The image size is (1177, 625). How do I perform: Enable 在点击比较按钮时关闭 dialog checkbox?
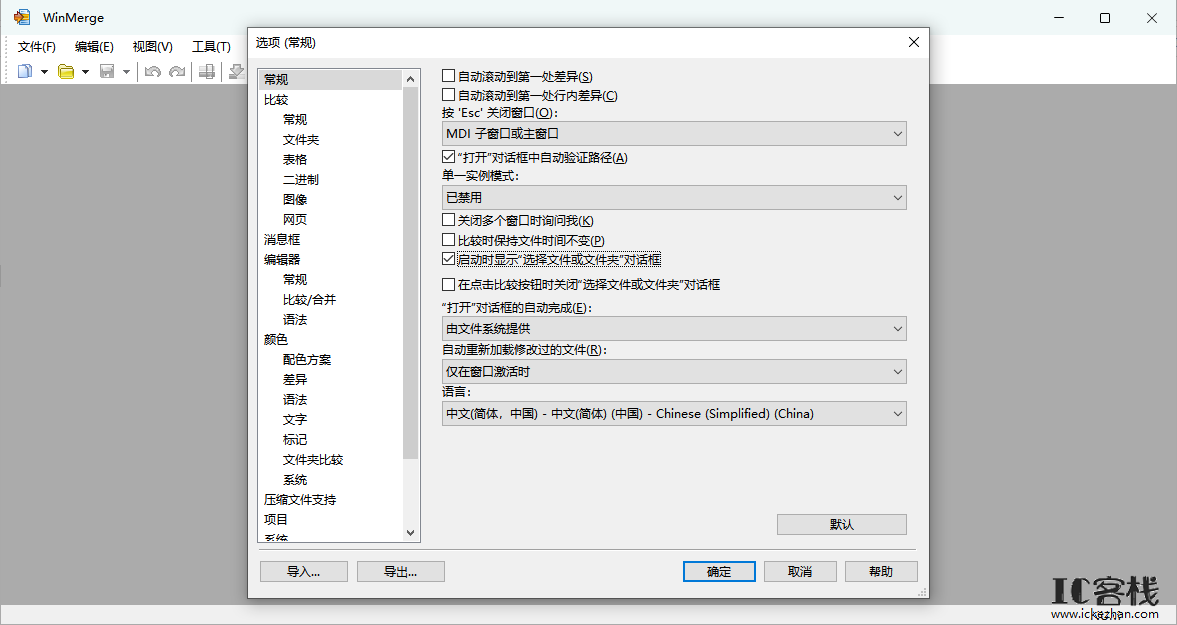click(x=448, y=285)
